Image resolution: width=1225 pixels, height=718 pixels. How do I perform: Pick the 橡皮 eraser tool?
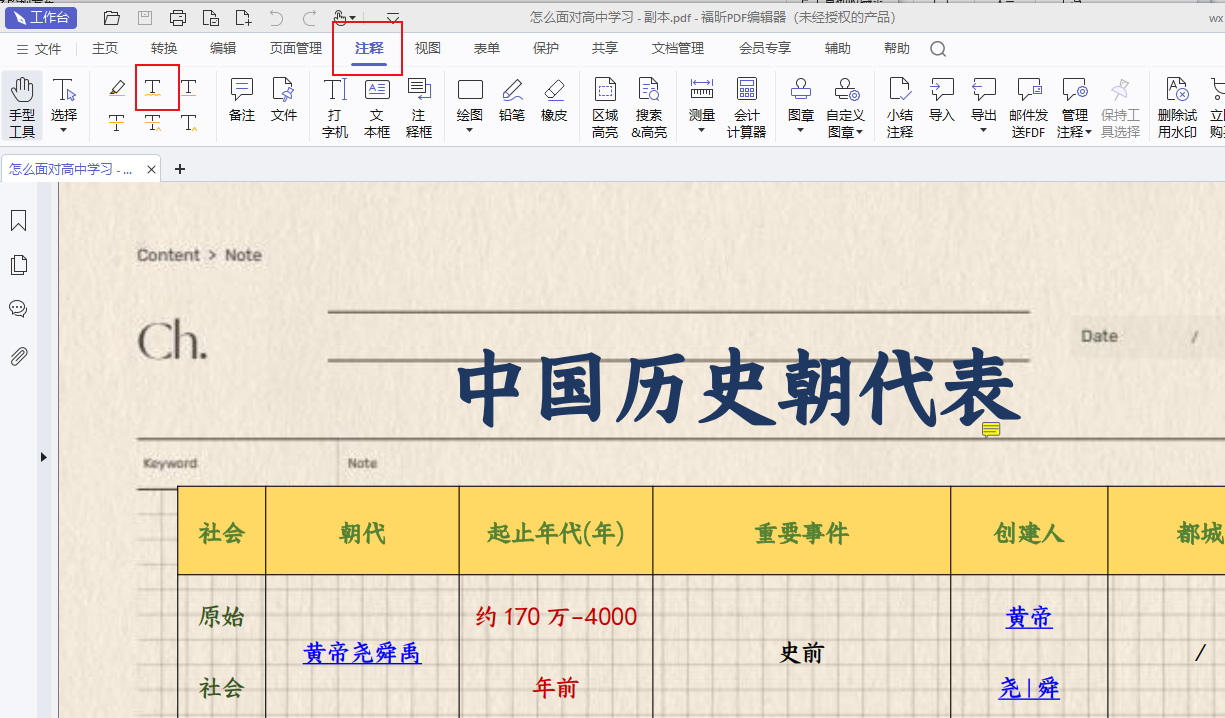coord(554,101)
